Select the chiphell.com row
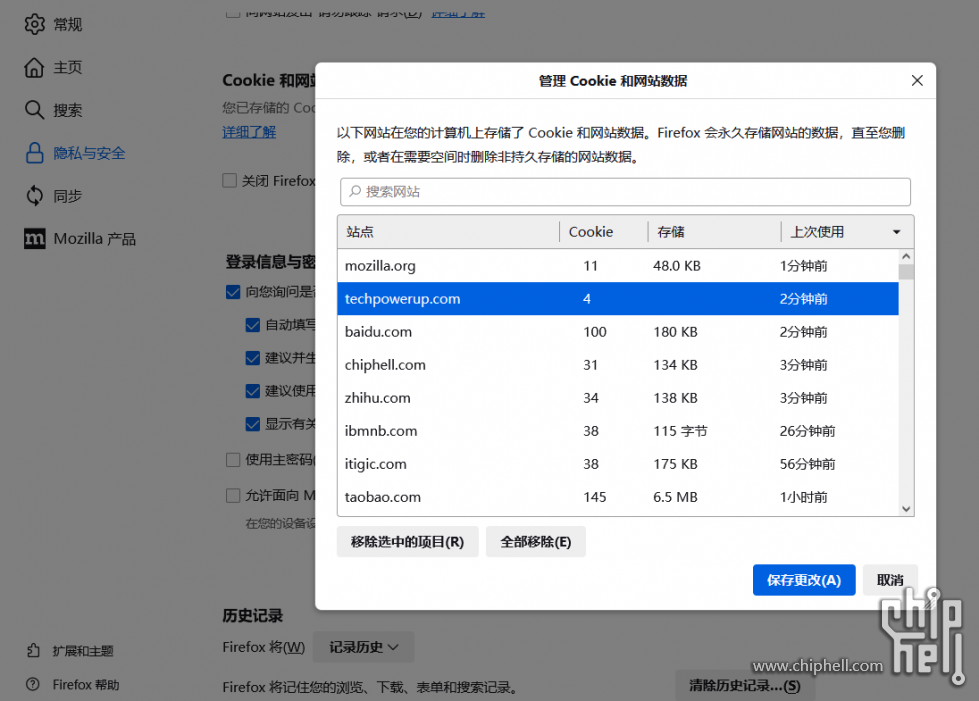Screen dimensions: 979x701 618,365
